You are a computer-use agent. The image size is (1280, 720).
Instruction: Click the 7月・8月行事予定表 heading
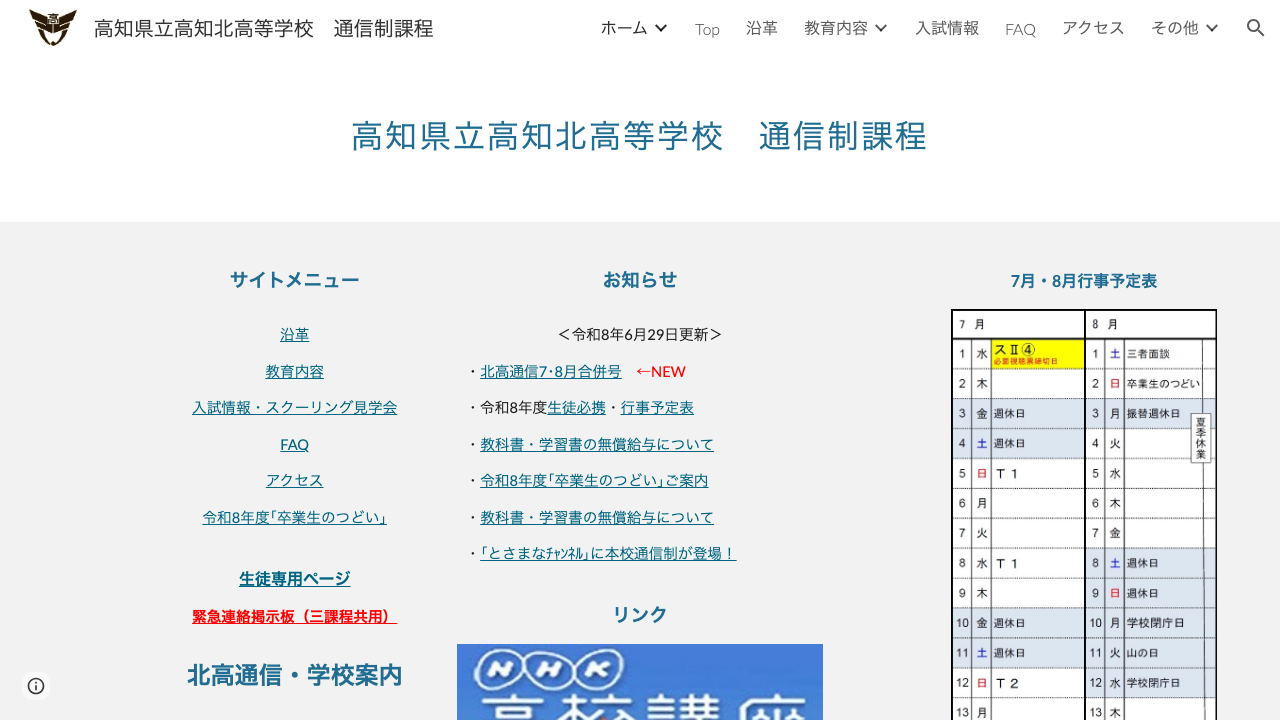(x=1084, y=281)
